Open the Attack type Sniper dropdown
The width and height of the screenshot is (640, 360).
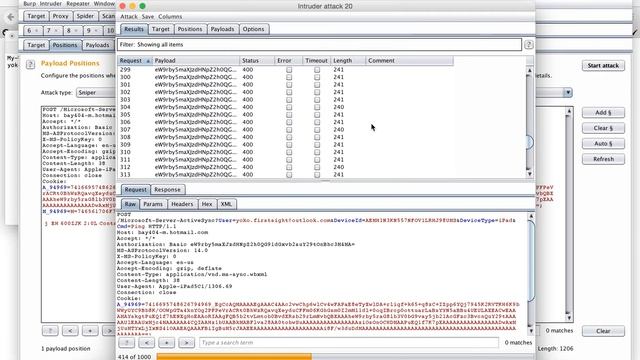96,93
